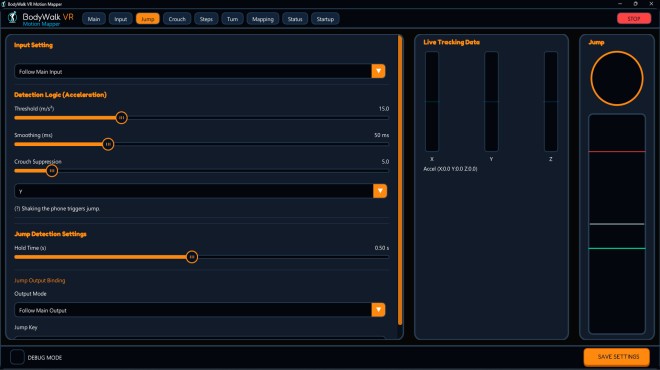The height and width of the screenshot is (370, 660).
Task: Click the Threshold value 15.0
Action: pos(383,109)
